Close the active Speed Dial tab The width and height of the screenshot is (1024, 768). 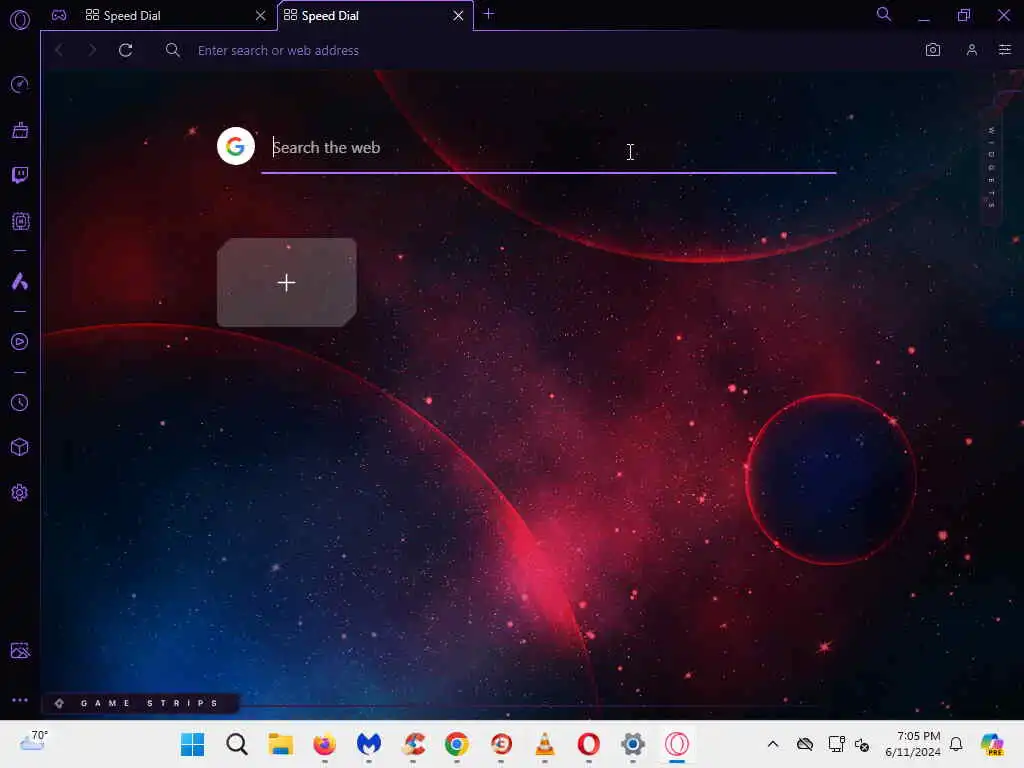pyautogui.click(x=458, y=16)
